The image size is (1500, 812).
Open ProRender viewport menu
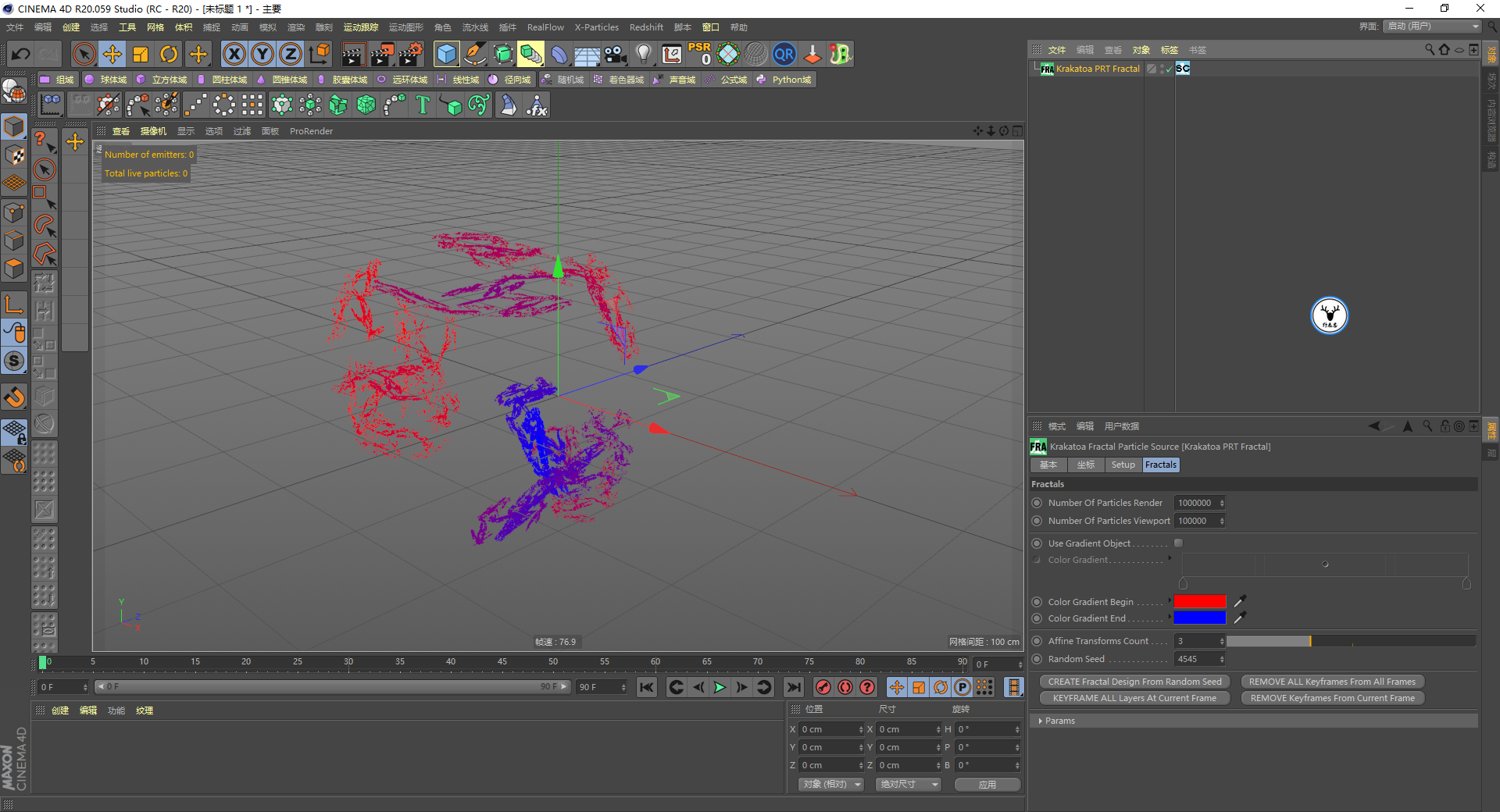point(311,131)
